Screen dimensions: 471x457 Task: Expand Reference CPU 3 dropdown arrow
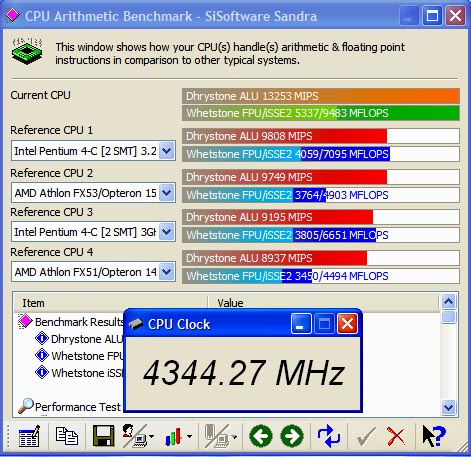167,232
